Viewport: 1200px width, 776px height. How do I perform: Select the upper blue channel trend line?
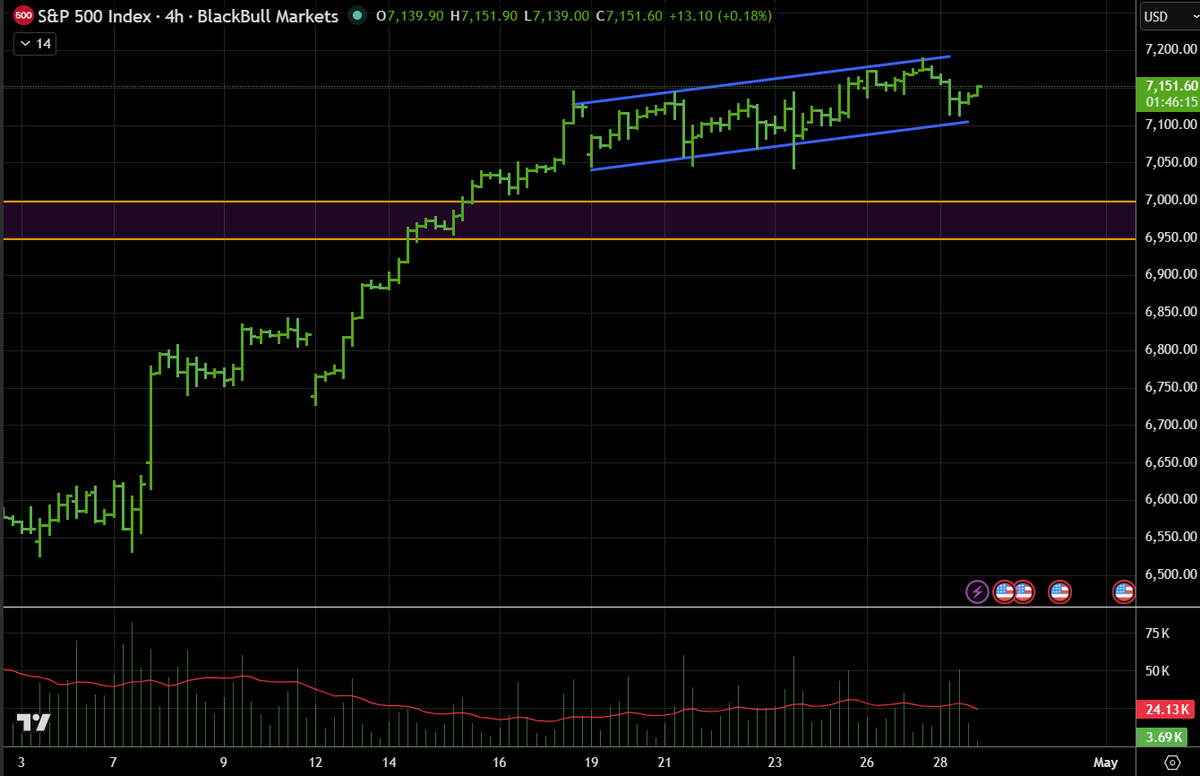tap(762, 80)
